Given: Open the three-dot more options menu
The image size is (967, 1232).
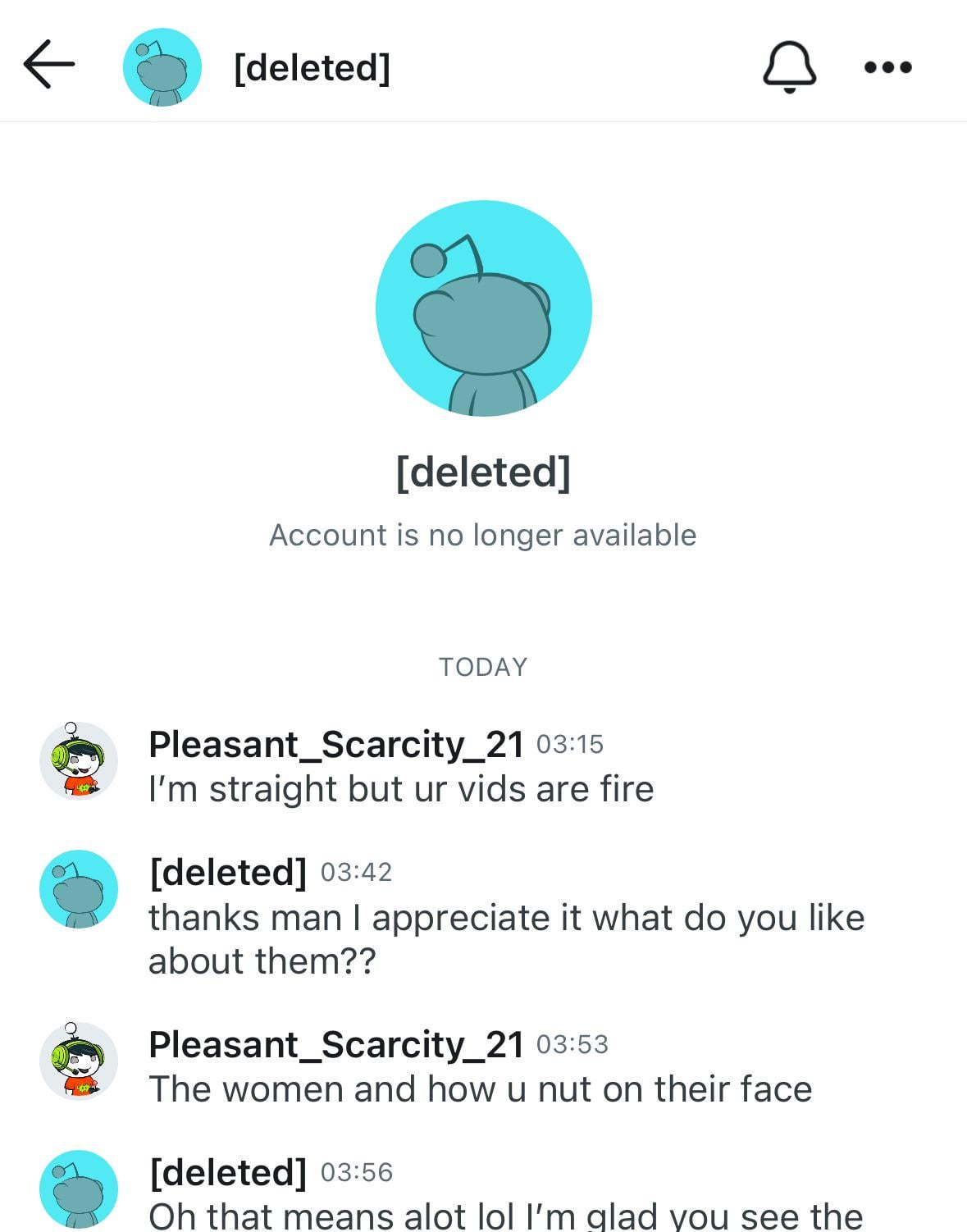Looking at the screenshot, I should [888, 67].
